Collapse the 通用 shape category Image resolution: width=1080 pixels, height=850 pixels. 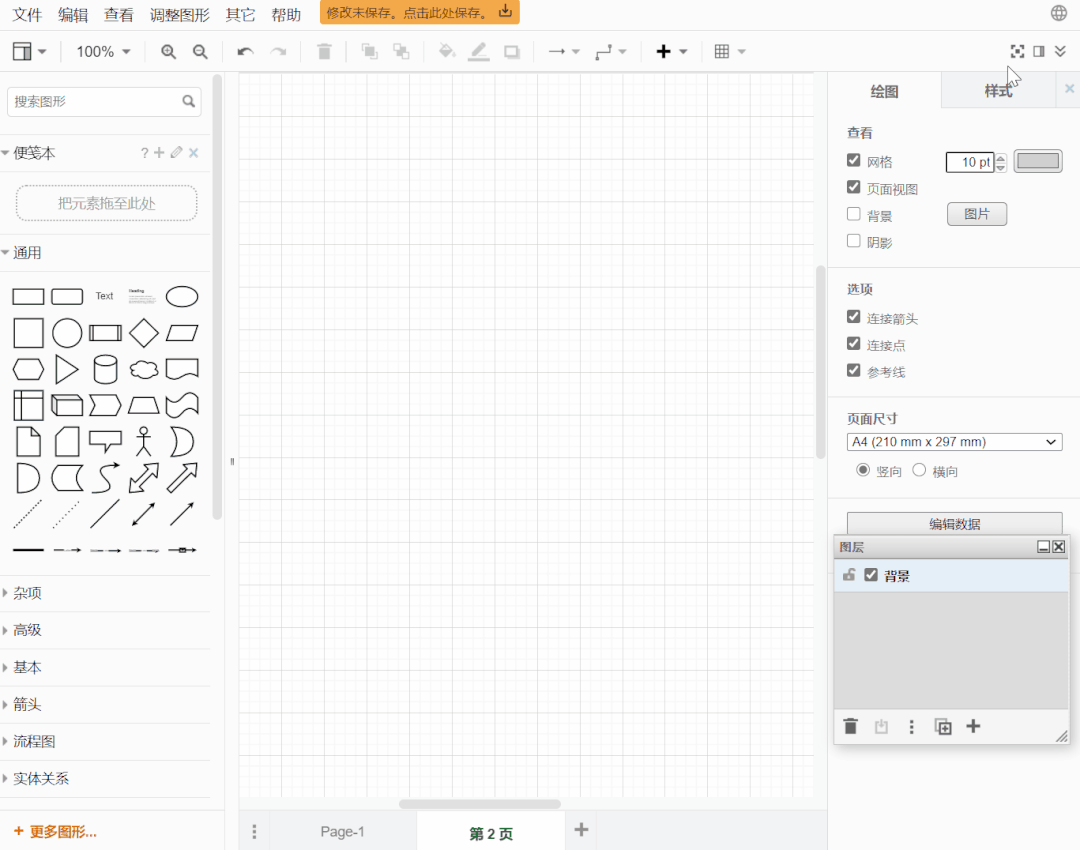pyautogui.click(x=105, y=253)
